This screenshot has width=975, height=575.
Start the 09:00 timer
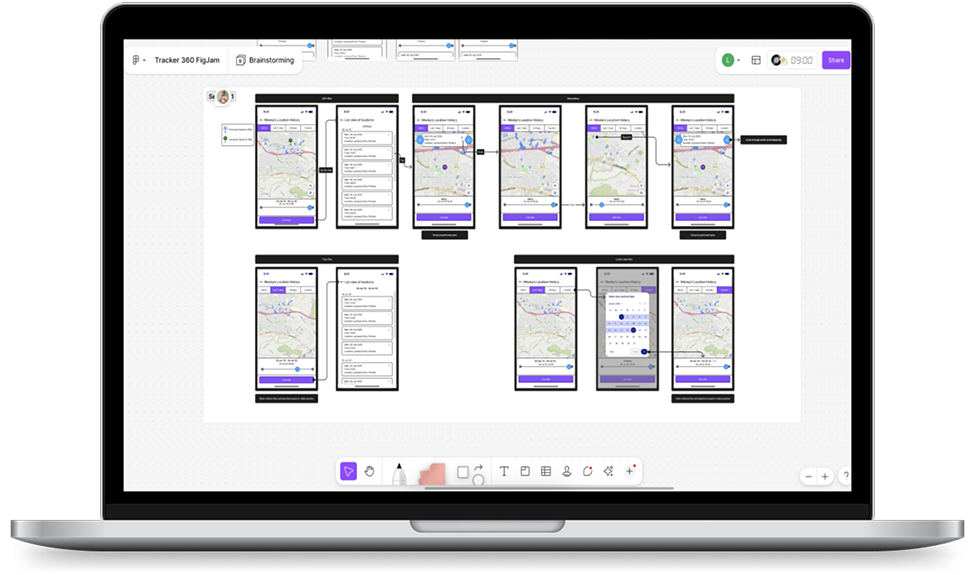[792, 60]
